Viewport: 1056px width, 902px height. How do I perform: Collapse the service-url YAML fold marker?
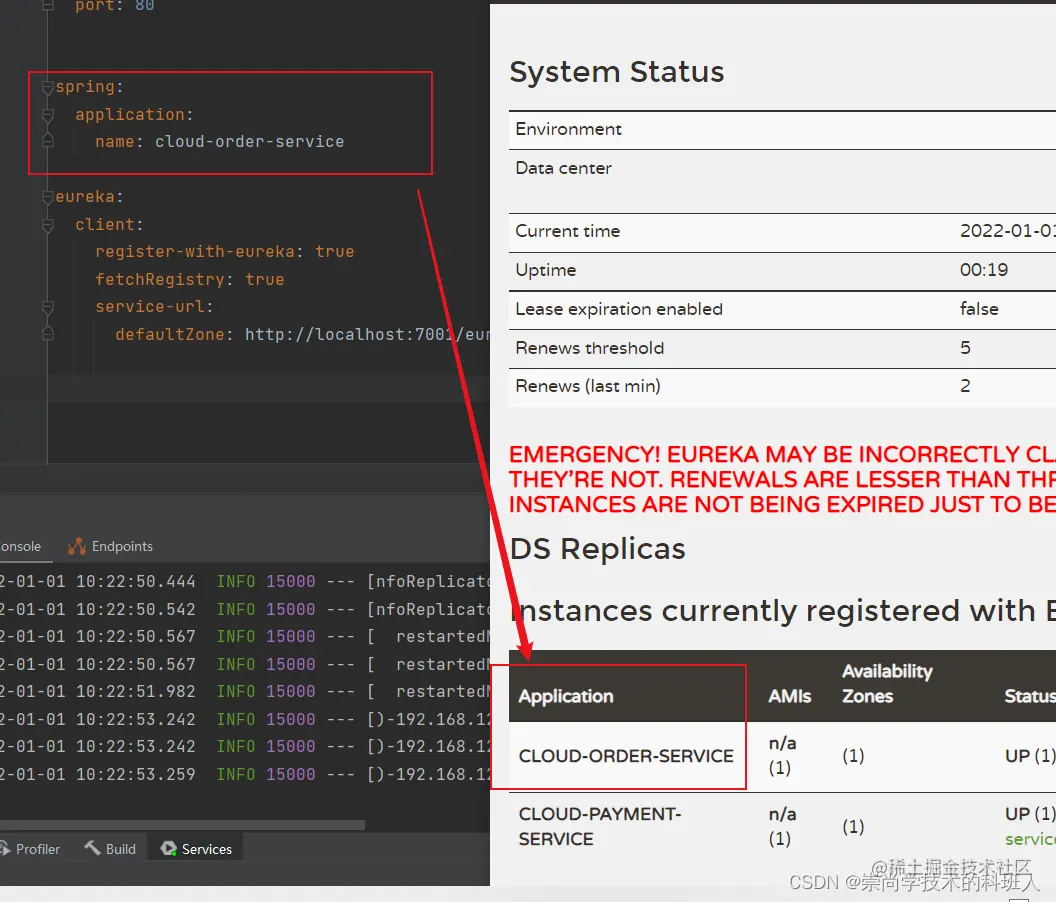(x=48, y=307)
